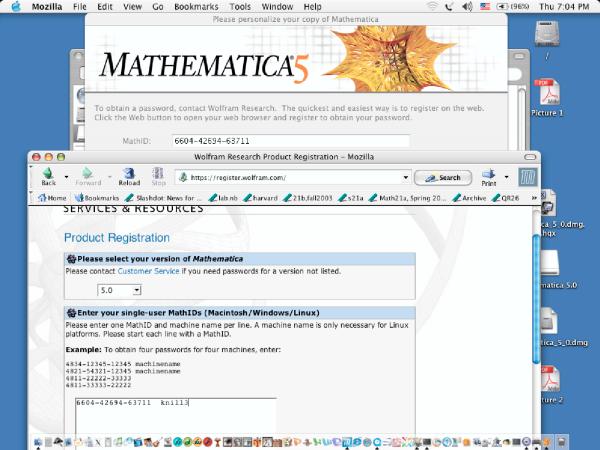600x450 pixels.
Task: Click inside the MathID entry text area
Action: click(175, 415)
